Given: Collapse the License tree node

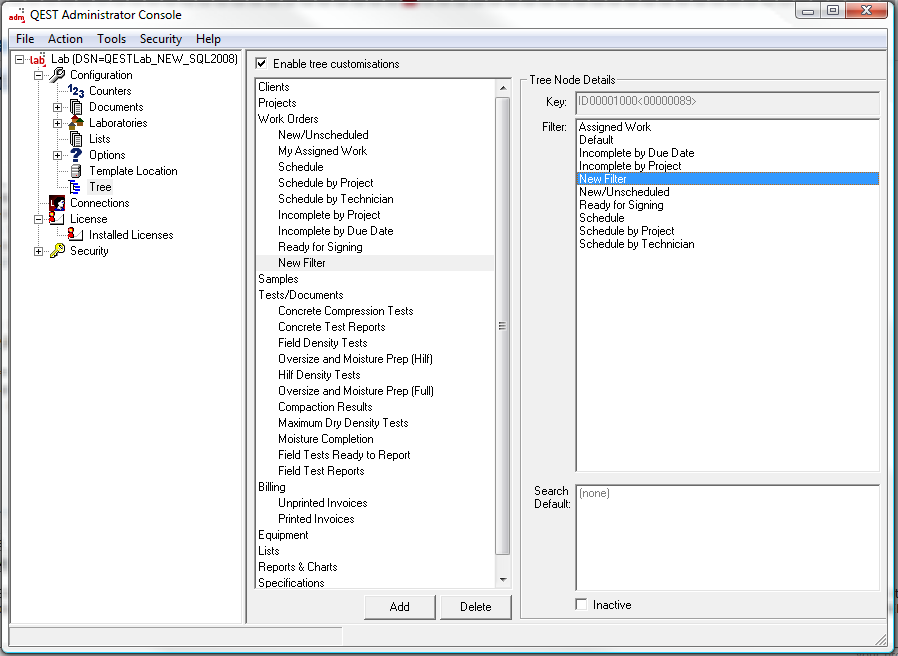Looking at the screenshot, I should pyautogui.click(x=39, y=219).
